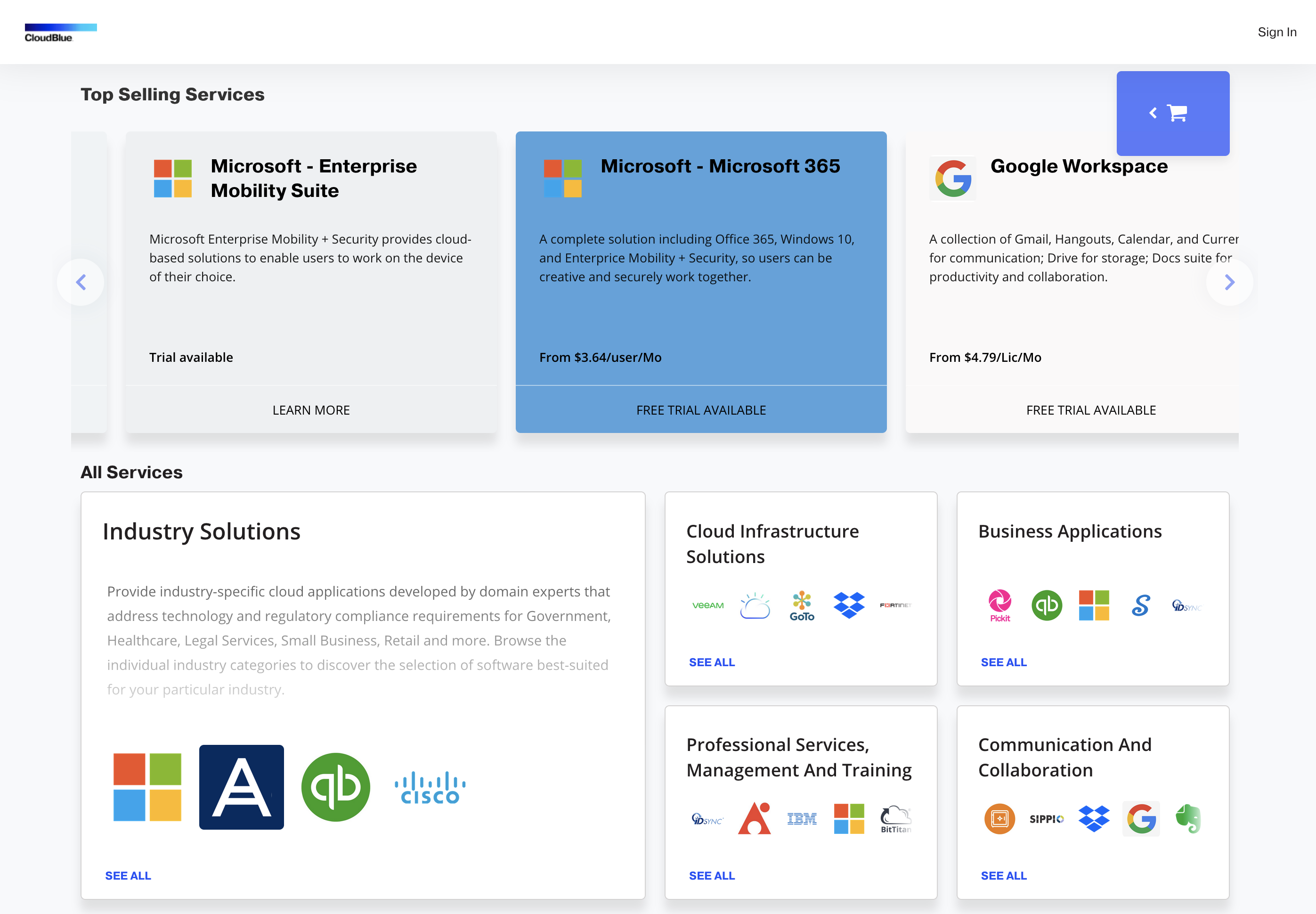Select the Microsoft logo under Industry Solutions
Viewport: 1316px width, 914px height.
147,787
